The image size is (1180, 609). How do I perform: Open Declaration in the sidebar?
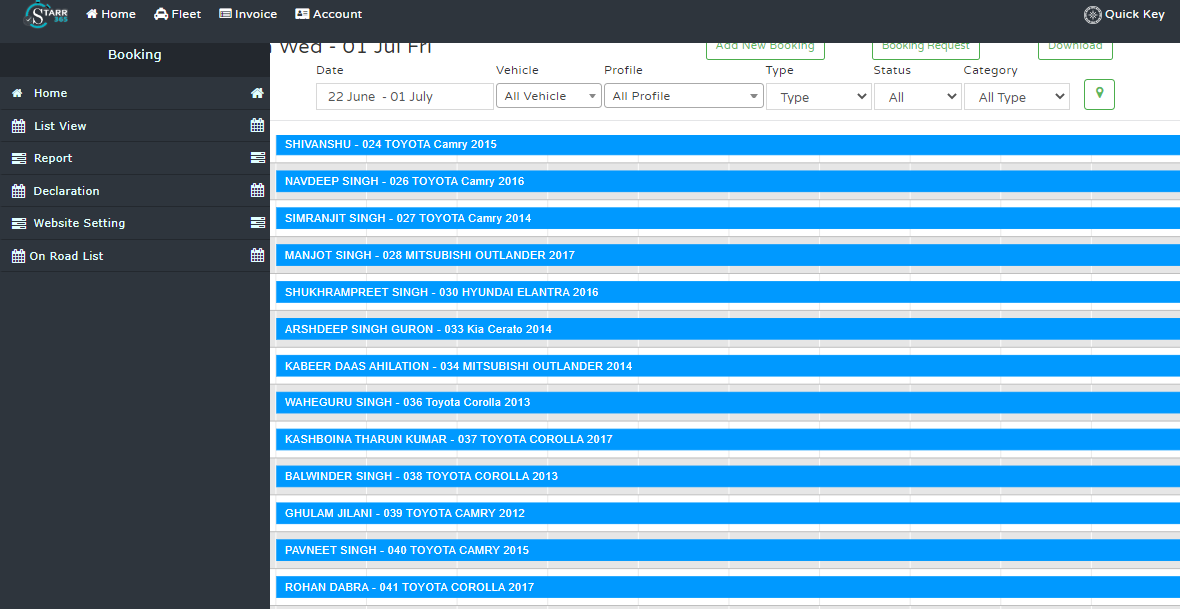[66, 191]
